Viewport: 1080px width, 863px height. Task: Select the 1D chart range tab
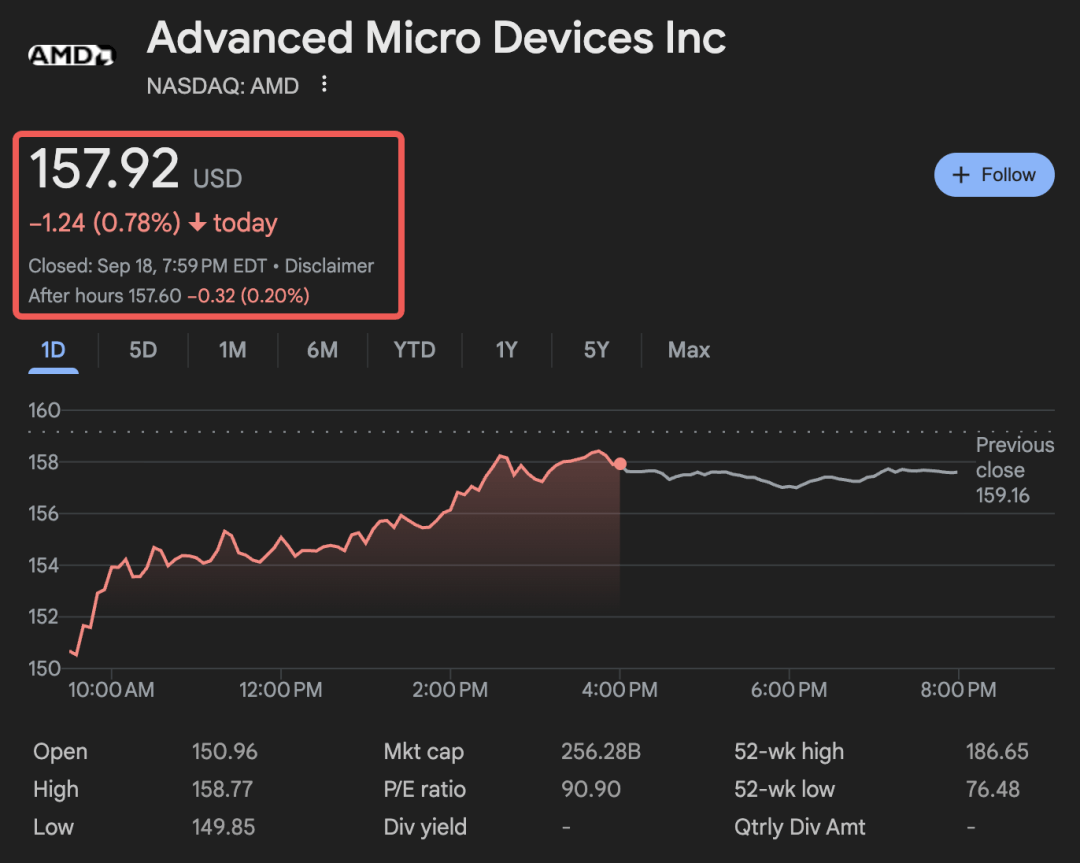[x=53, y=350]
